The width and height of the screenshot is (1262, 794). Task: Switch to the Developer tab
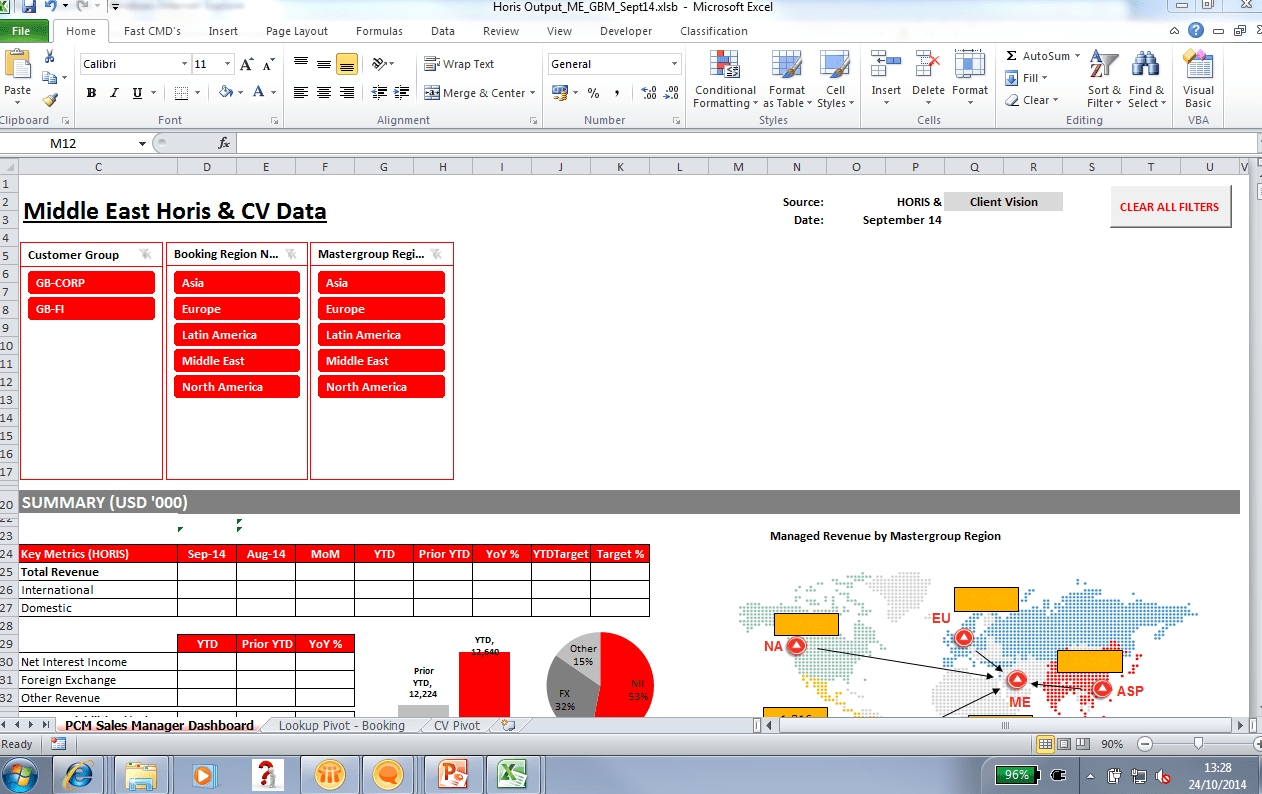[x=626, y=31]
